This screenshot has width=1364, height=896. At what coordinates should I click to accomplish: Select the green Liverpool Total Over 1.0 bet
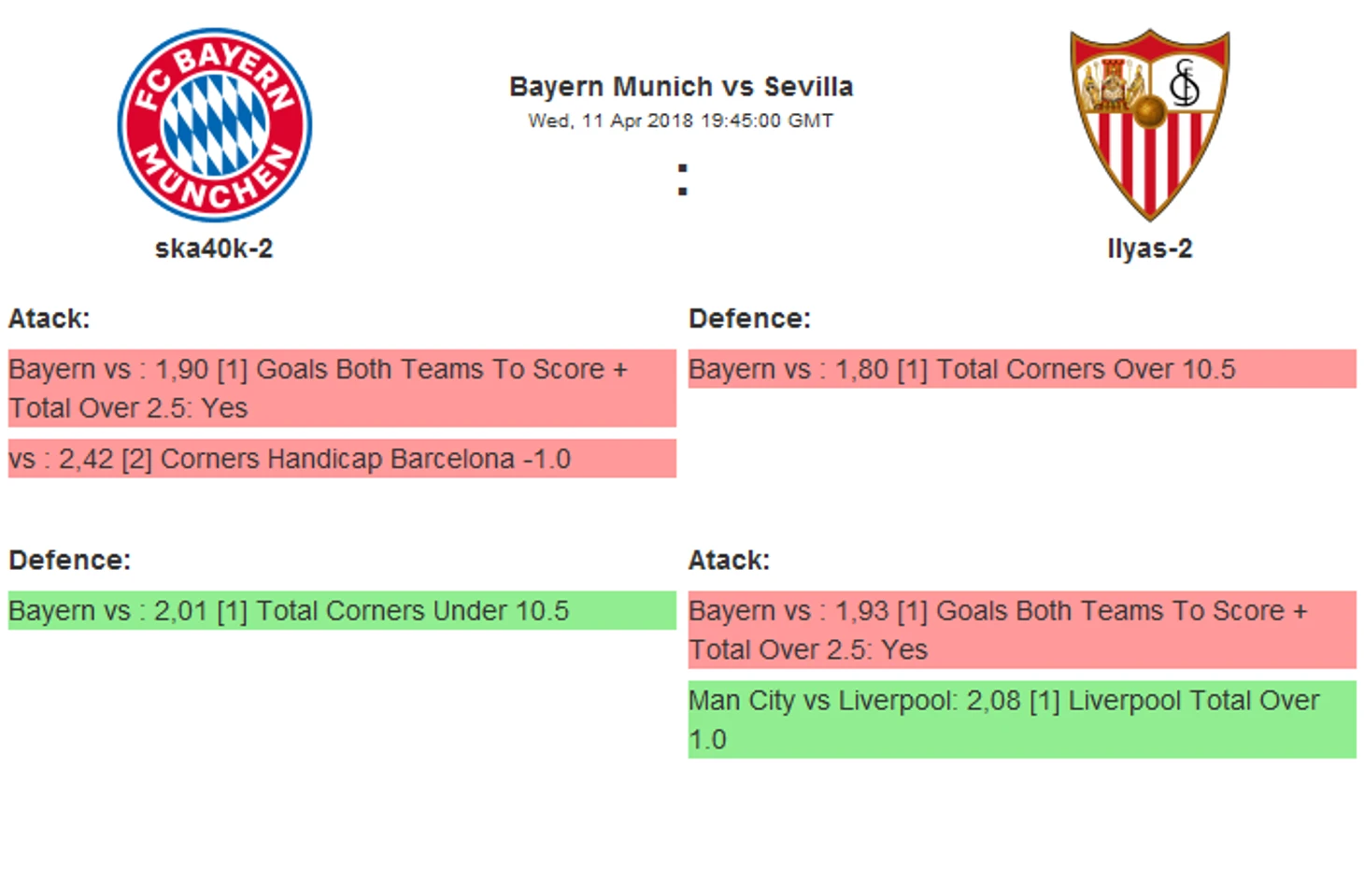click(1022, 719)
